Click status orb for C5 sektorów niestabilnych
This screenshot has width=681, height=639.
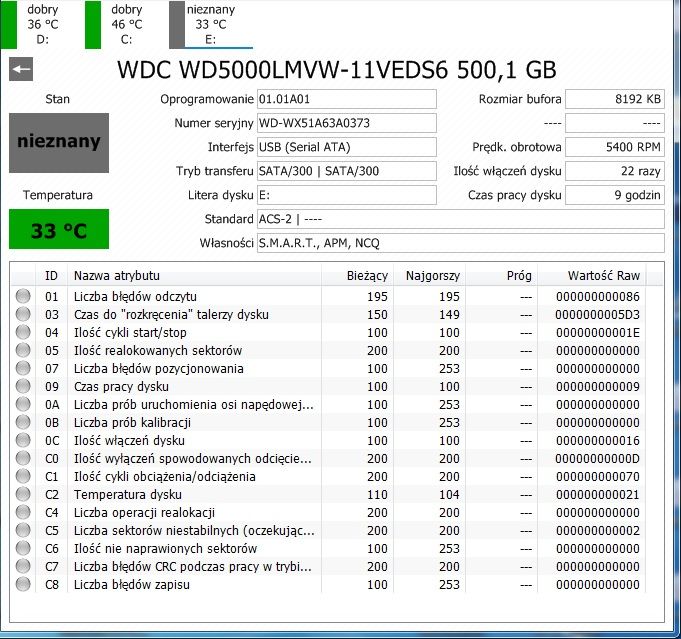pos(23,530)
